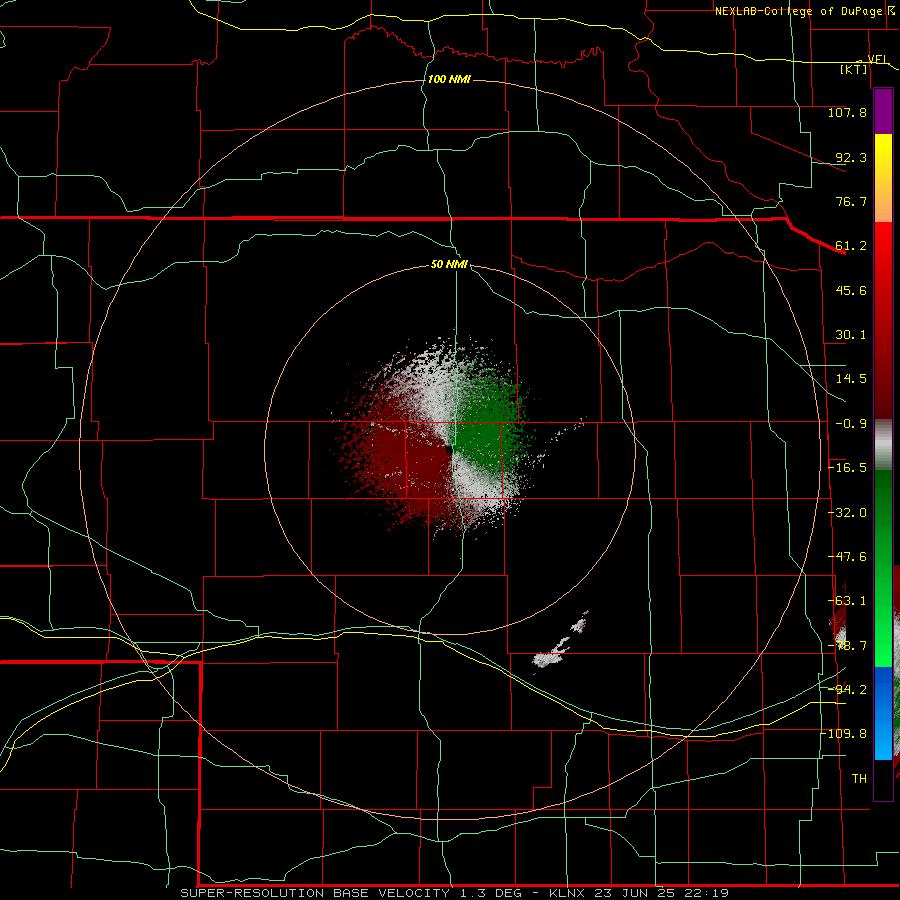Click the 50 NMI range ring label
This screenshot has width=900, height=900.
(x=449, y=264)
